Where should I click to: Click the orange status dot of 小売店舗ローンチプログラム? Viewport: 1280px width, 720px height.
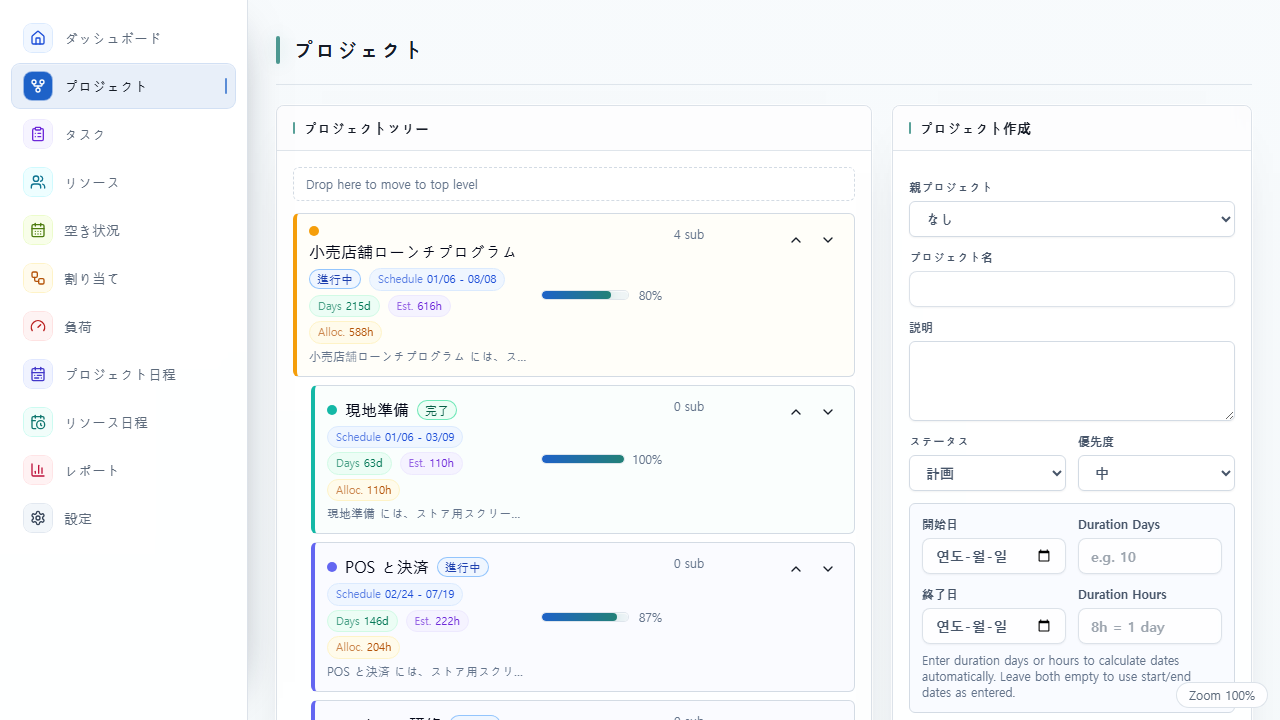[x=314, y=231]
